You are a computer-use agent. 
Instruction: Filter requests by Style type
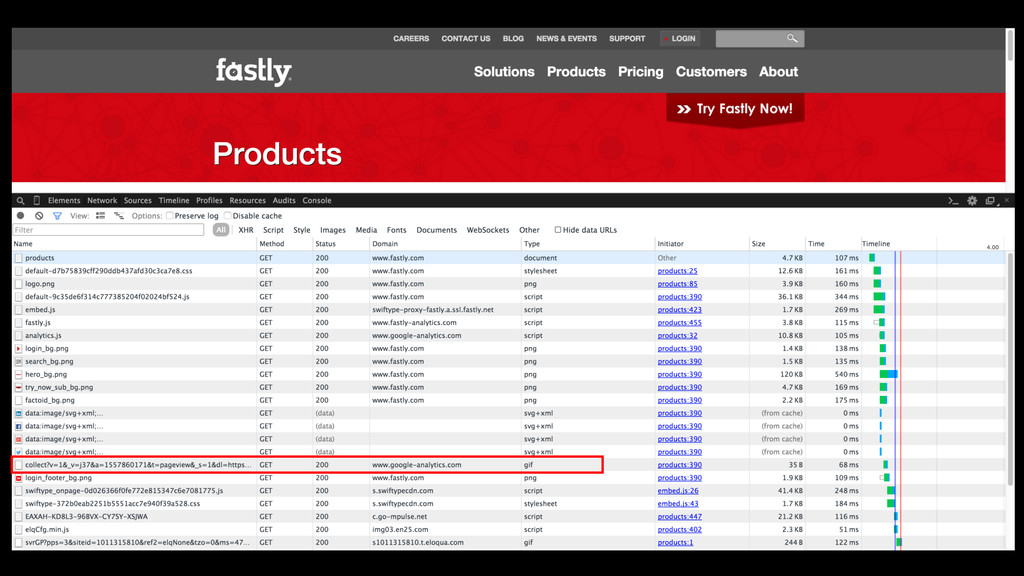click(x=302, y=230)
